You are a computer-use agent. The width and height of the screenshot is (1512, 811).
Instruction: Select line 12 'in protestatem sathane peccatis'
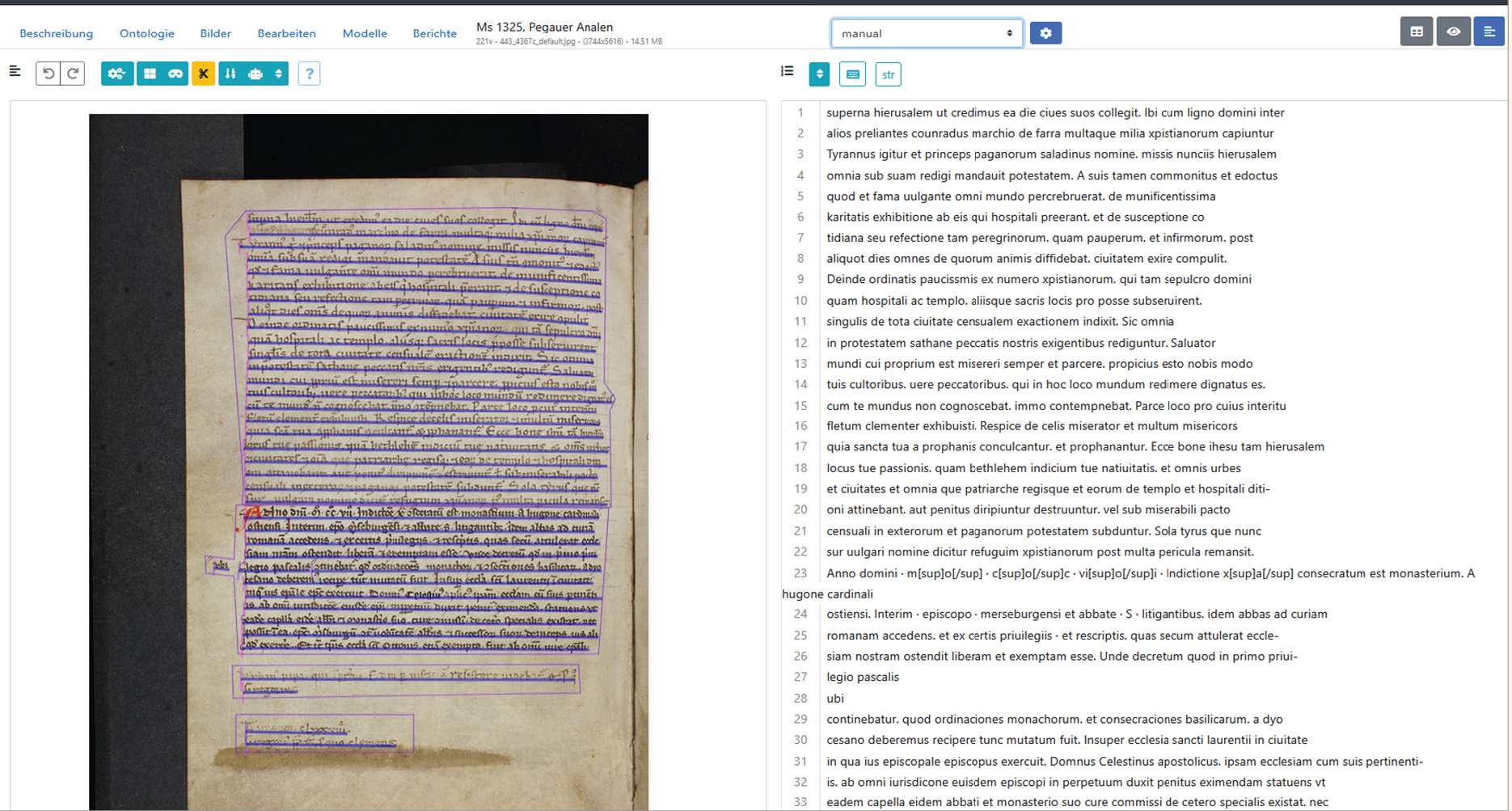1021,343
